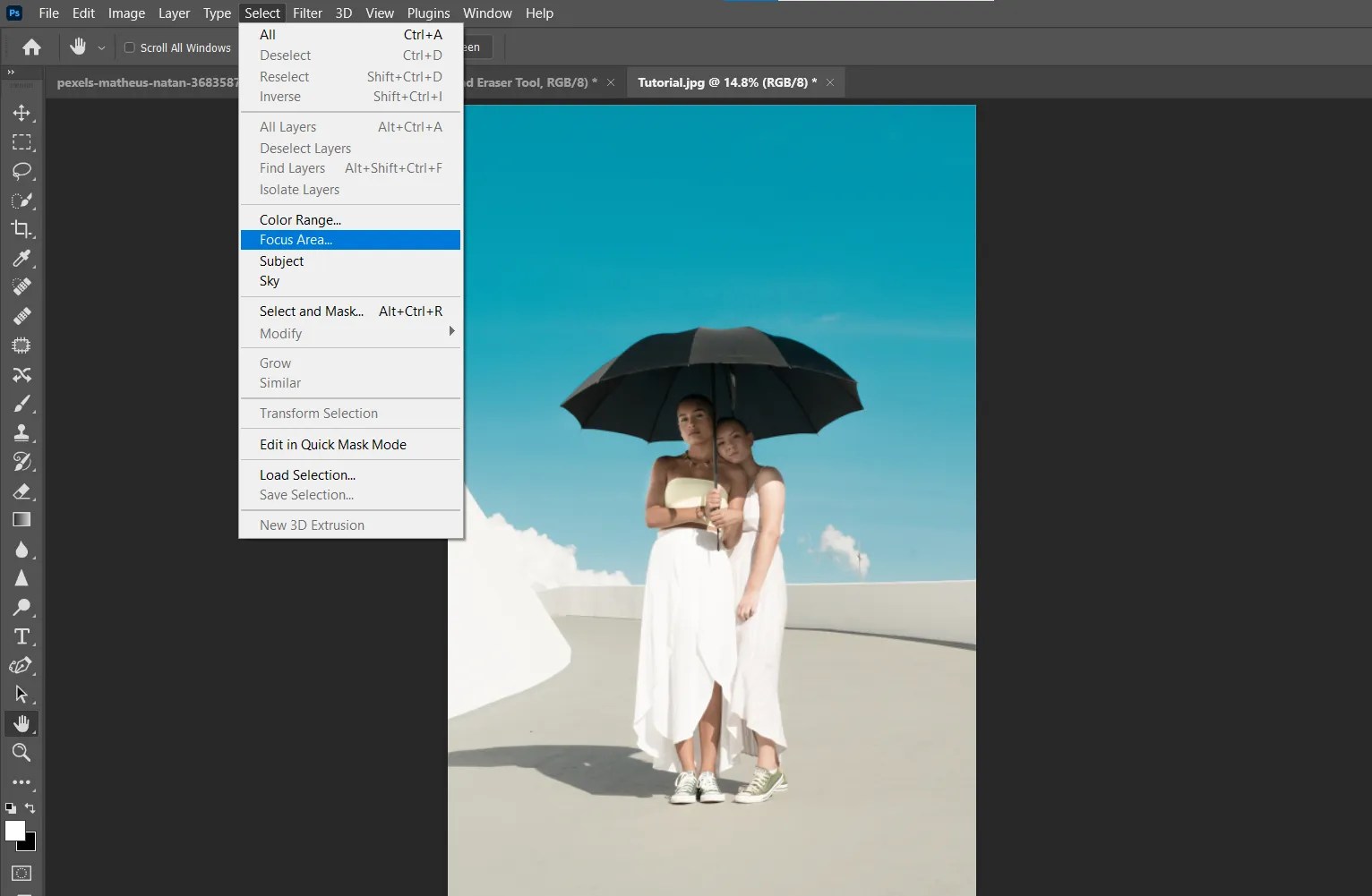Expand the collapsed left panel dock
The width and height of the screenshot is (1372, 896).
(x=11, y=73)
